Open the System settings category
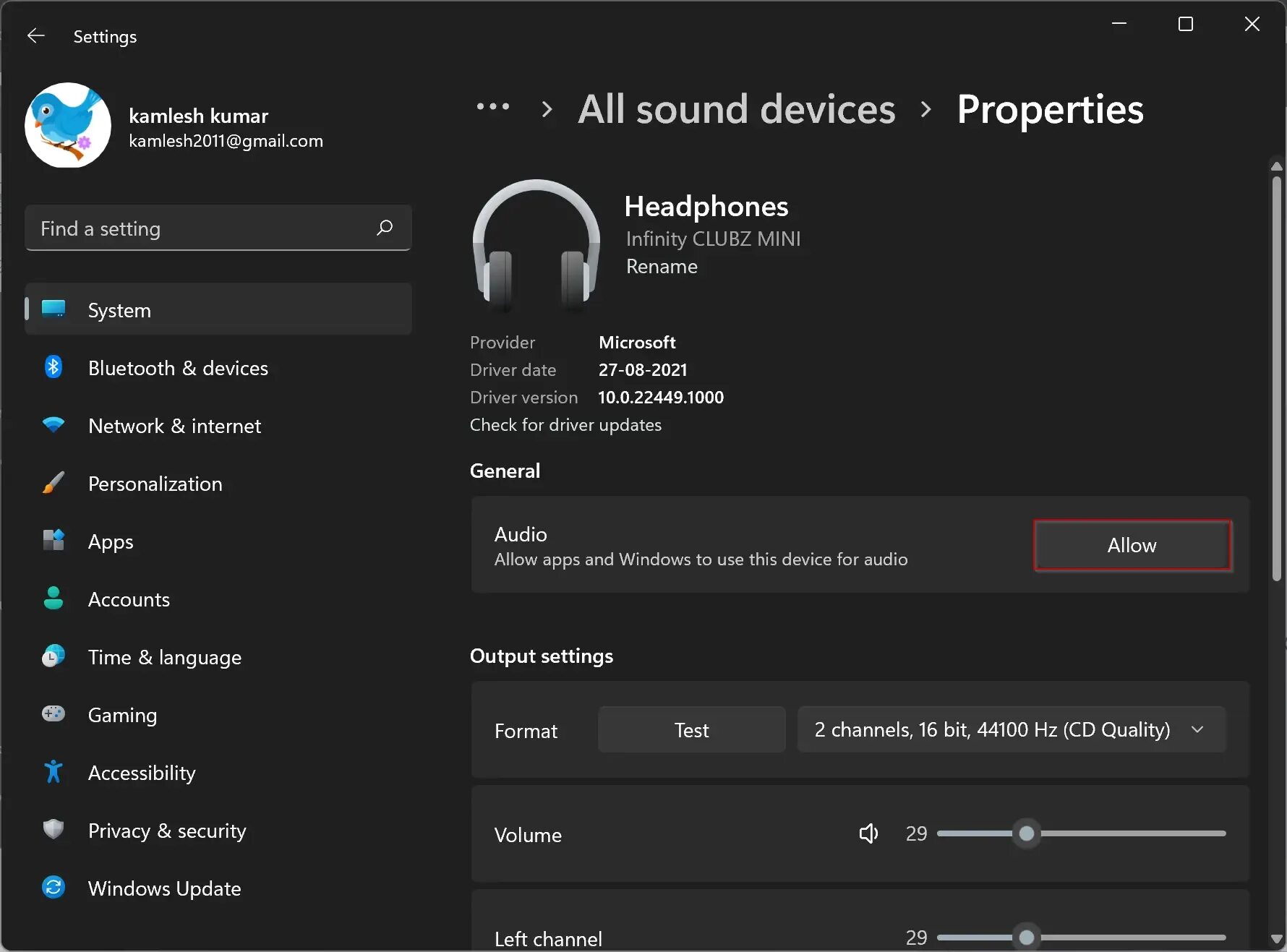The image size is (1287, 952). pyautogui.click(x=218, y=309)
